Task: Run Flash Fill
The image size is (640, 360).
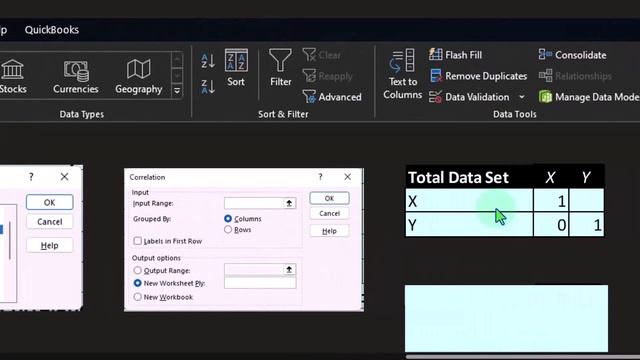Action: point(456,55)
